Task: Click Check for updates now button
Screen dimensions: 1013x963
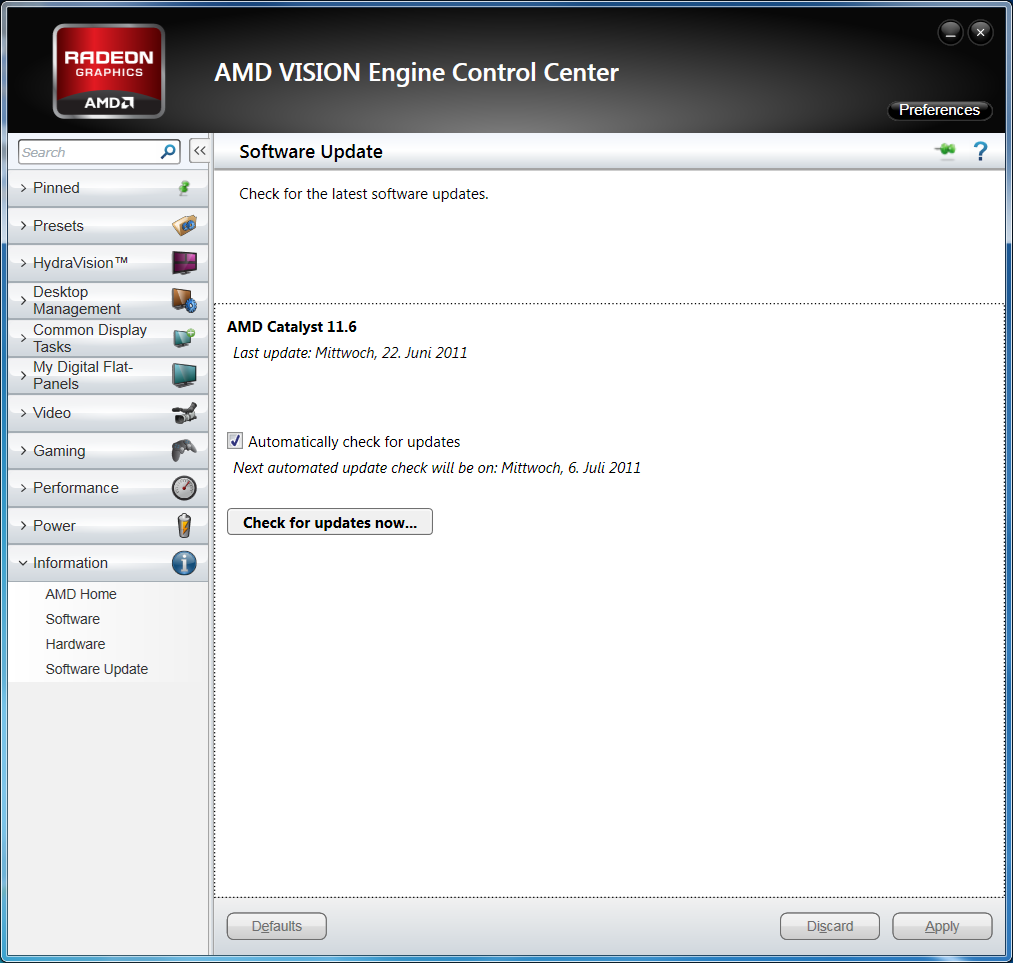Action: [329, 522]
